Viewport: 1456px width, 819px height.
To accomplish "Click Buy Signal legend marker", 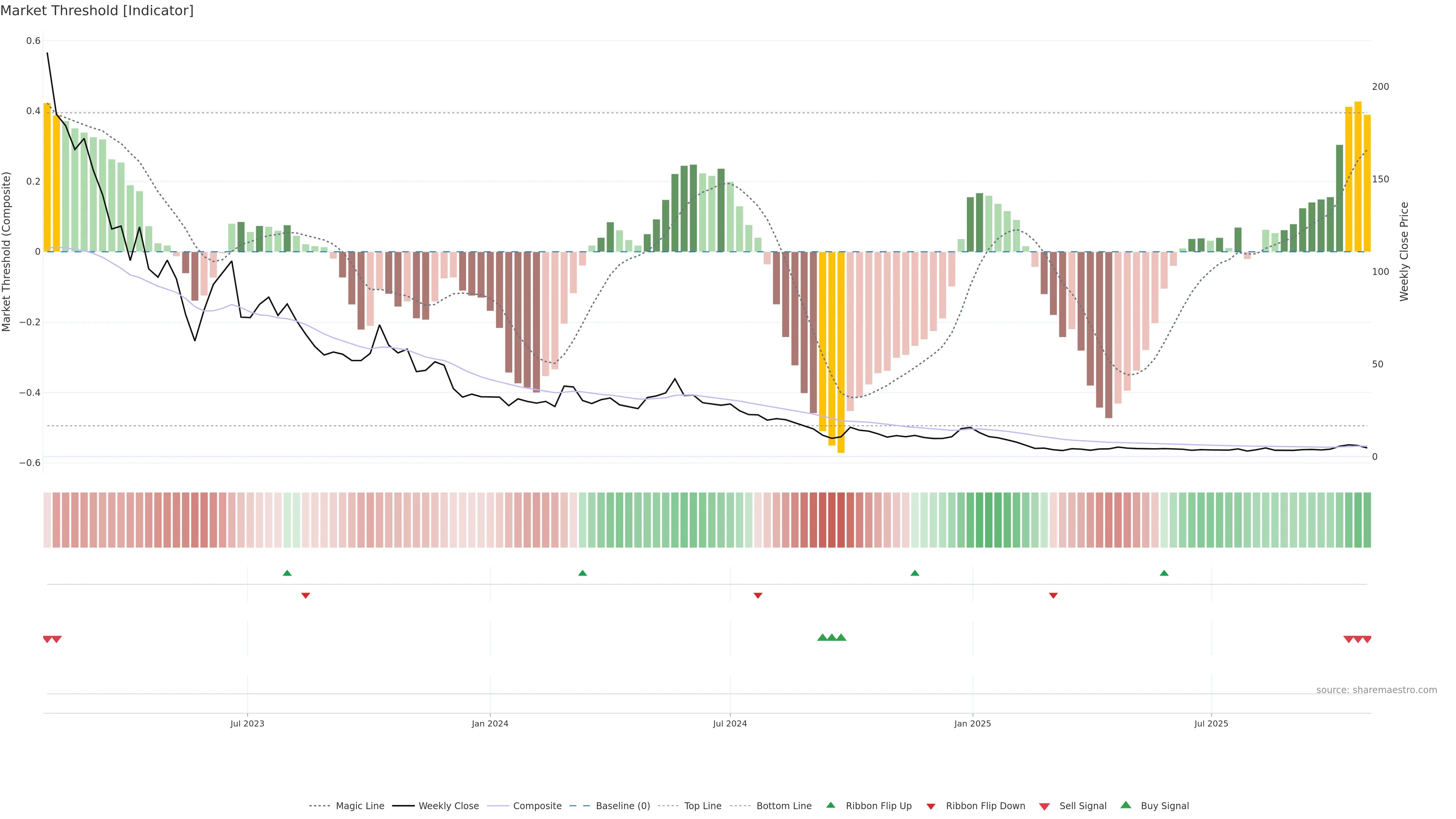I will click(1126, 805).
